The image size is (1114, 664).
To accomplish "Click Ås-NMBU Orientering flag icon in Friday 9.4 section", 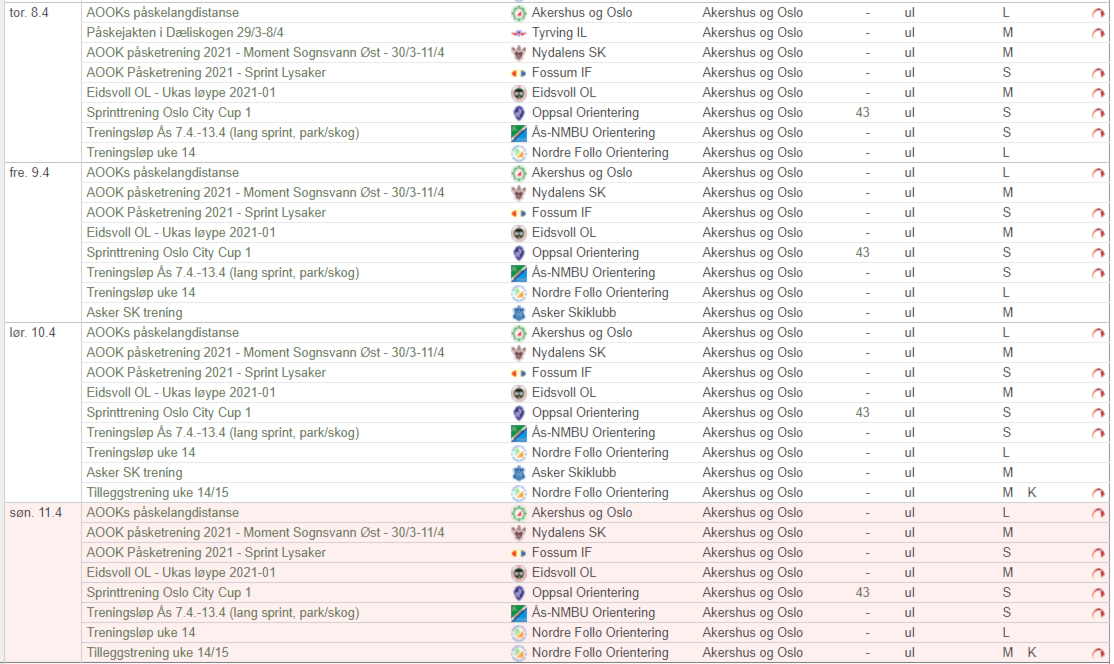I will pyautogui.click(x=518, y=273).
